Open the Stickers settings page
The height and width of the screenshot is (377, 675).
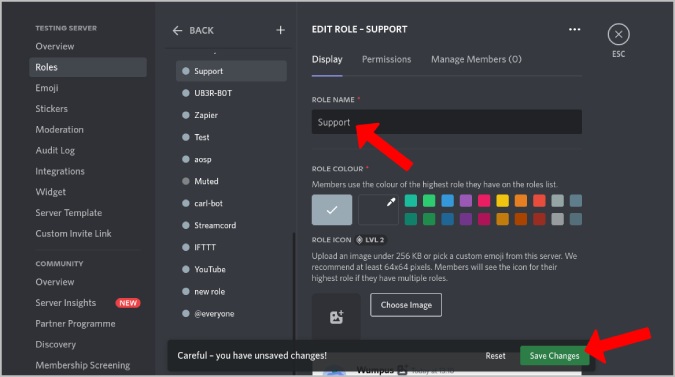pyautogui.click(x=51, y=109)
